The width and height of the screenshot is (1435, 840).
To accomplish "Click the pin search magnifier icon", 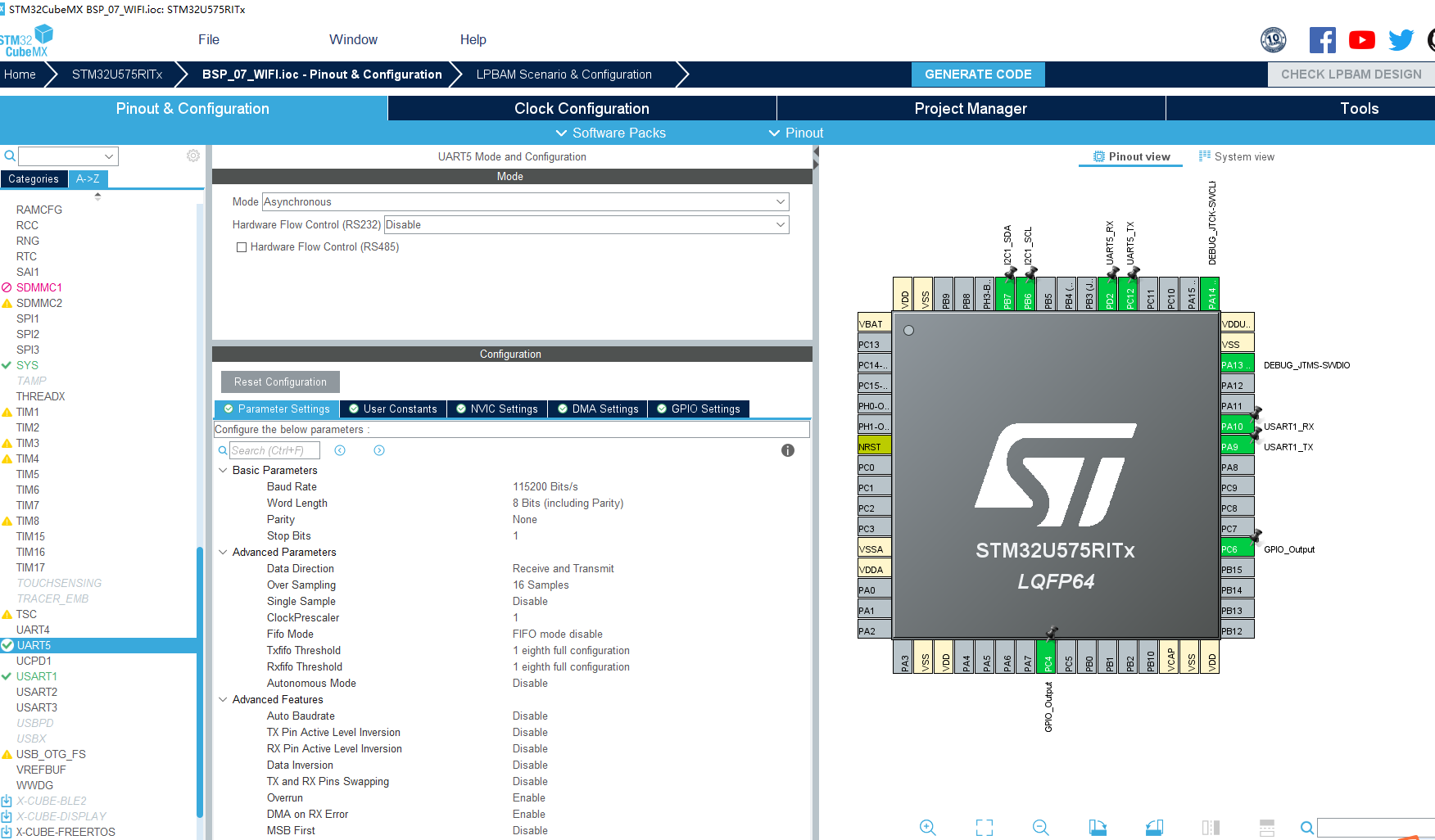I will coord(1307,828).
